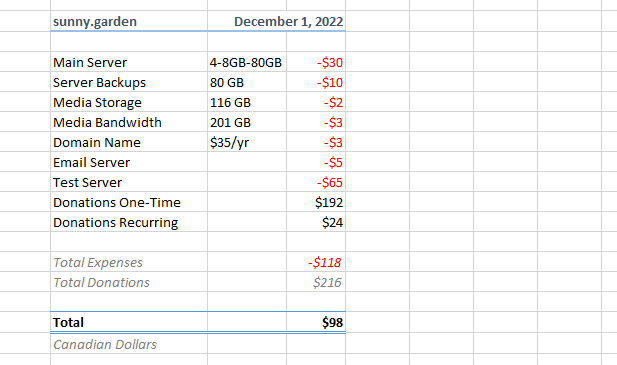Click the $35/yr domain price cell
The height and width of the screenshot is (365, 617).
pos(247,142)
